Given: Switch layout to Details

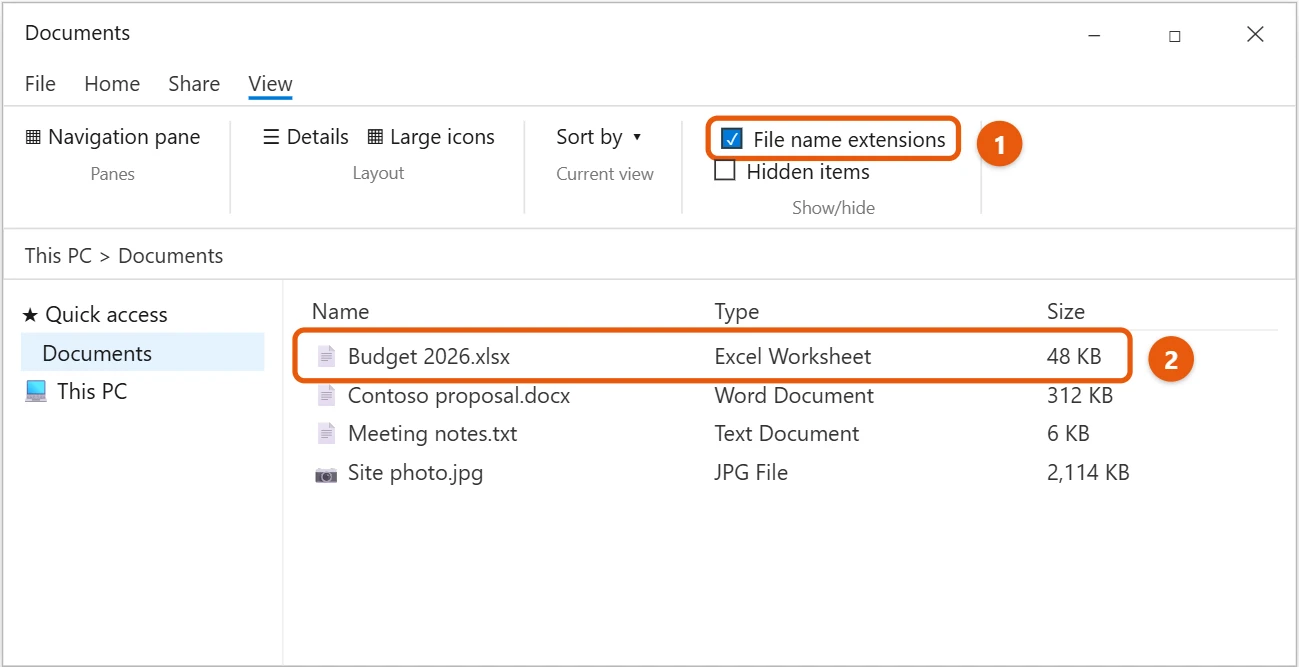Looking at the screenshot, I should click(x=306, y=137).
